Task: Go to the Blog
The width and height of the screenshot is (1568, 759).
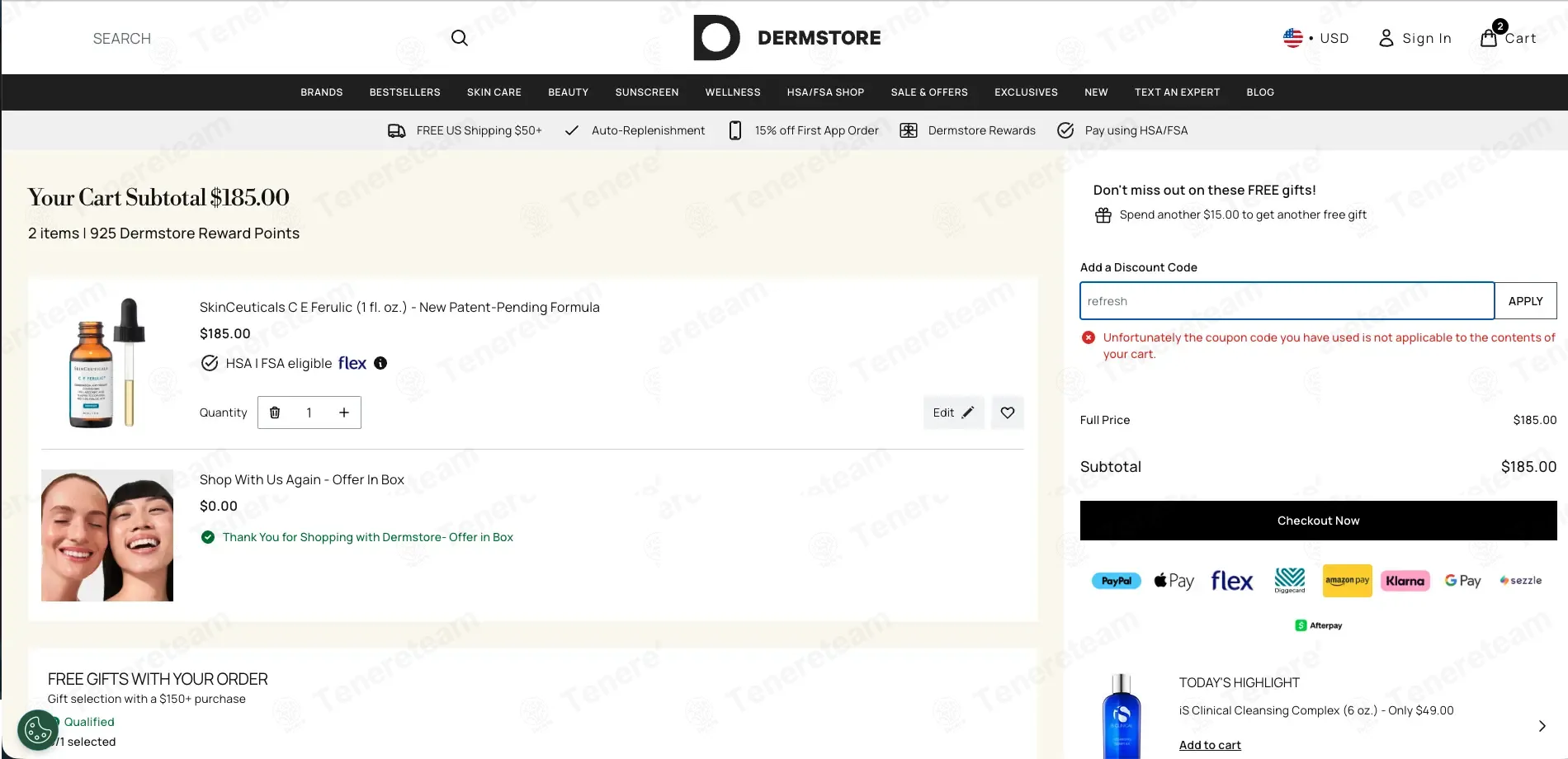Action: (1260, 92)
